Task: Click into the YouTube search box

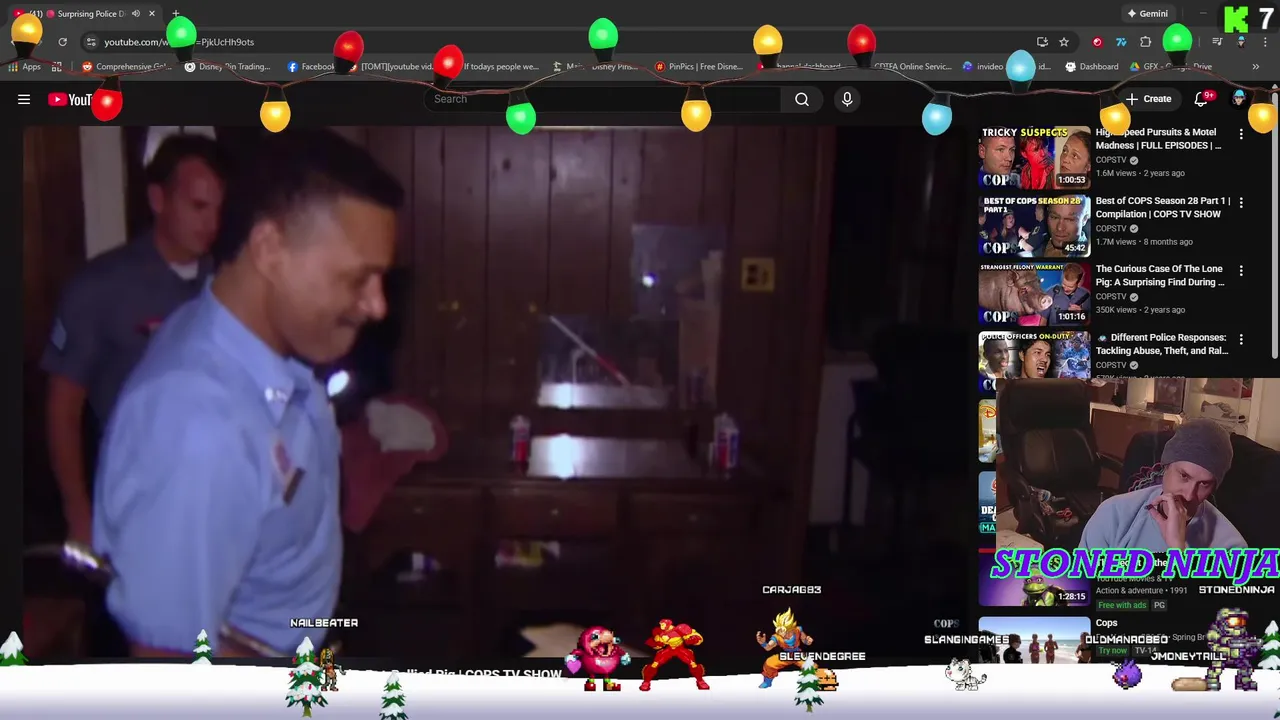Action: click(603, 99)
